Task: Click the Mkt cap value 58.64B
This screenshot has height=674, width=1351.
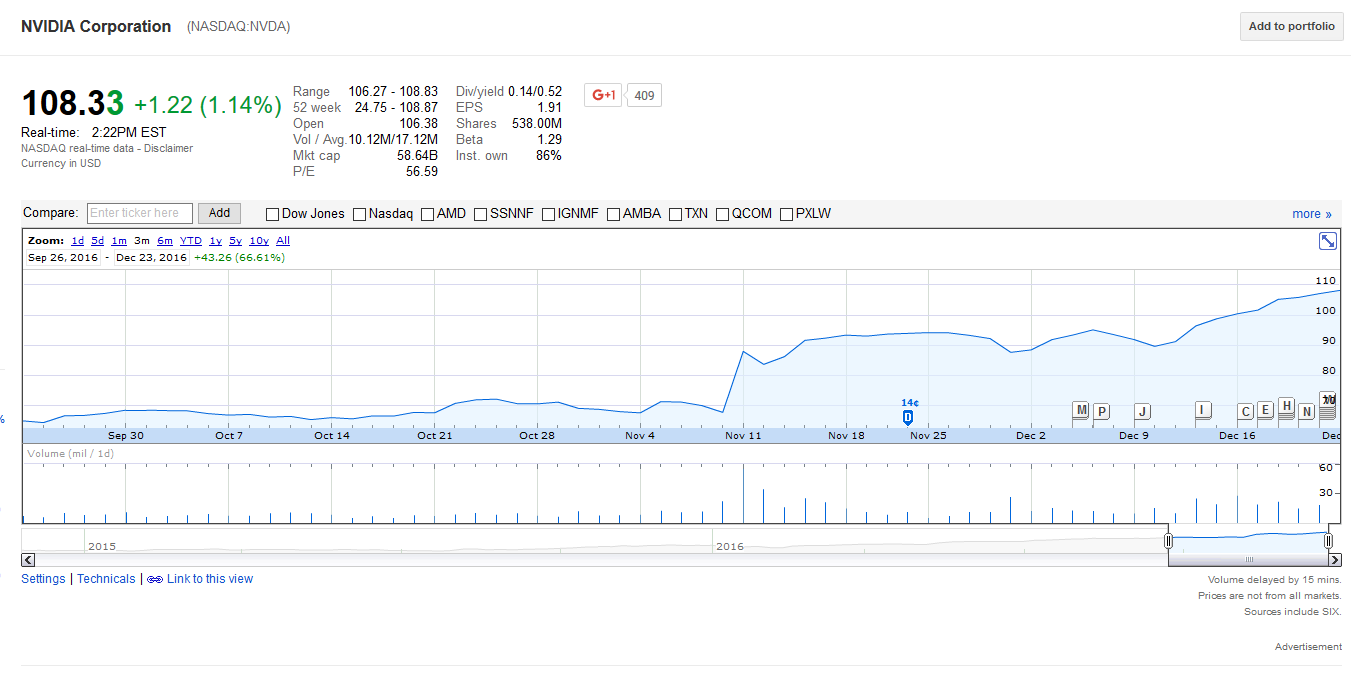Action: coord(418,155)
